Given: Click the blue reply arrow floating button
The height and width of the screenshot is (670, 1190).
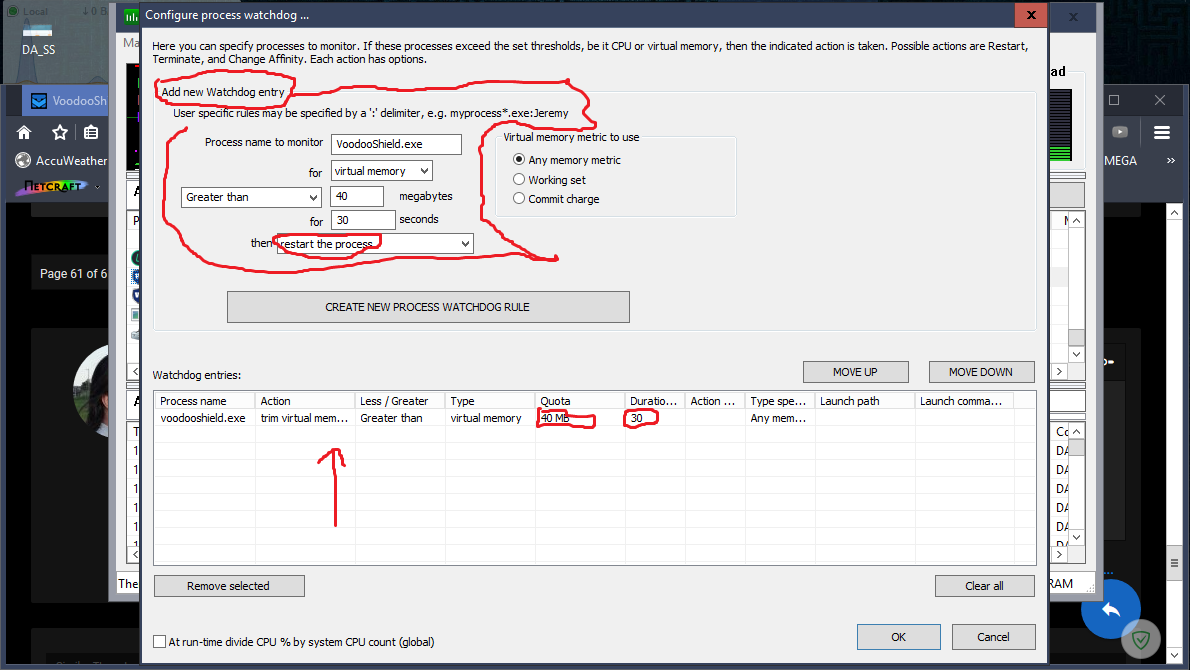Looking at the screenshot, I should tap(1110, 609).
